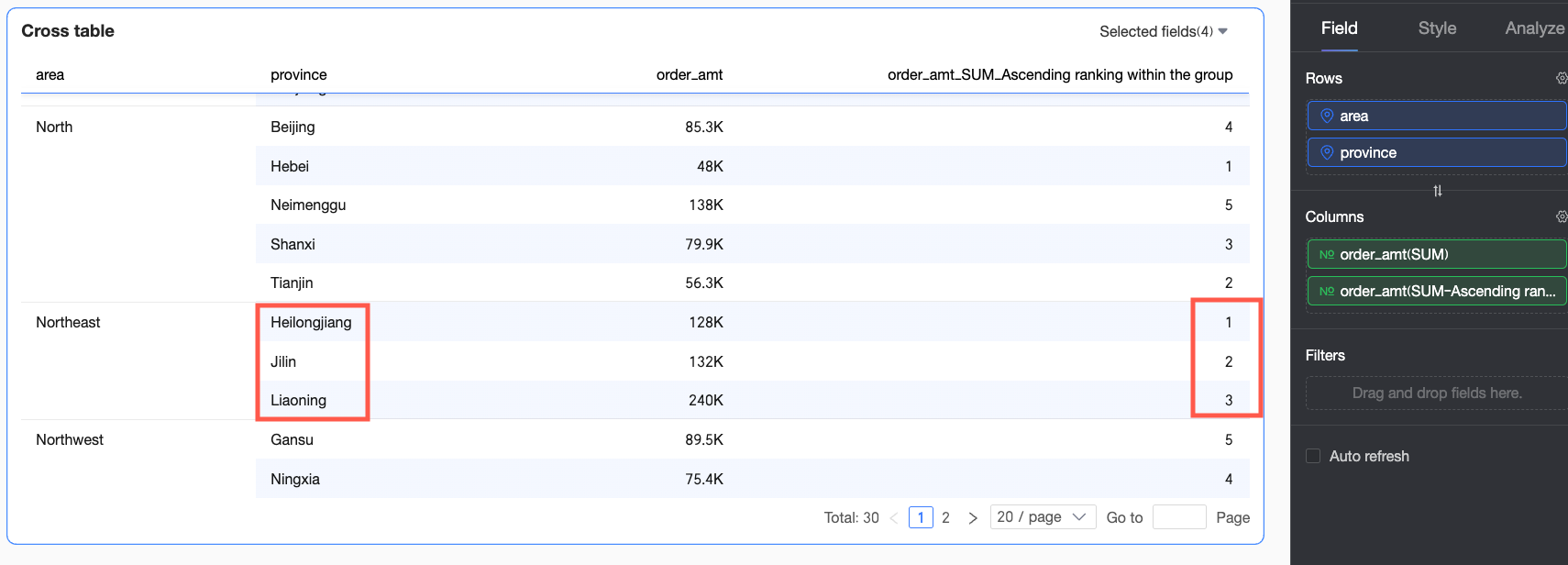Go to next page with right arrow
Screen dimensions: 1568x565
(973, 517)
